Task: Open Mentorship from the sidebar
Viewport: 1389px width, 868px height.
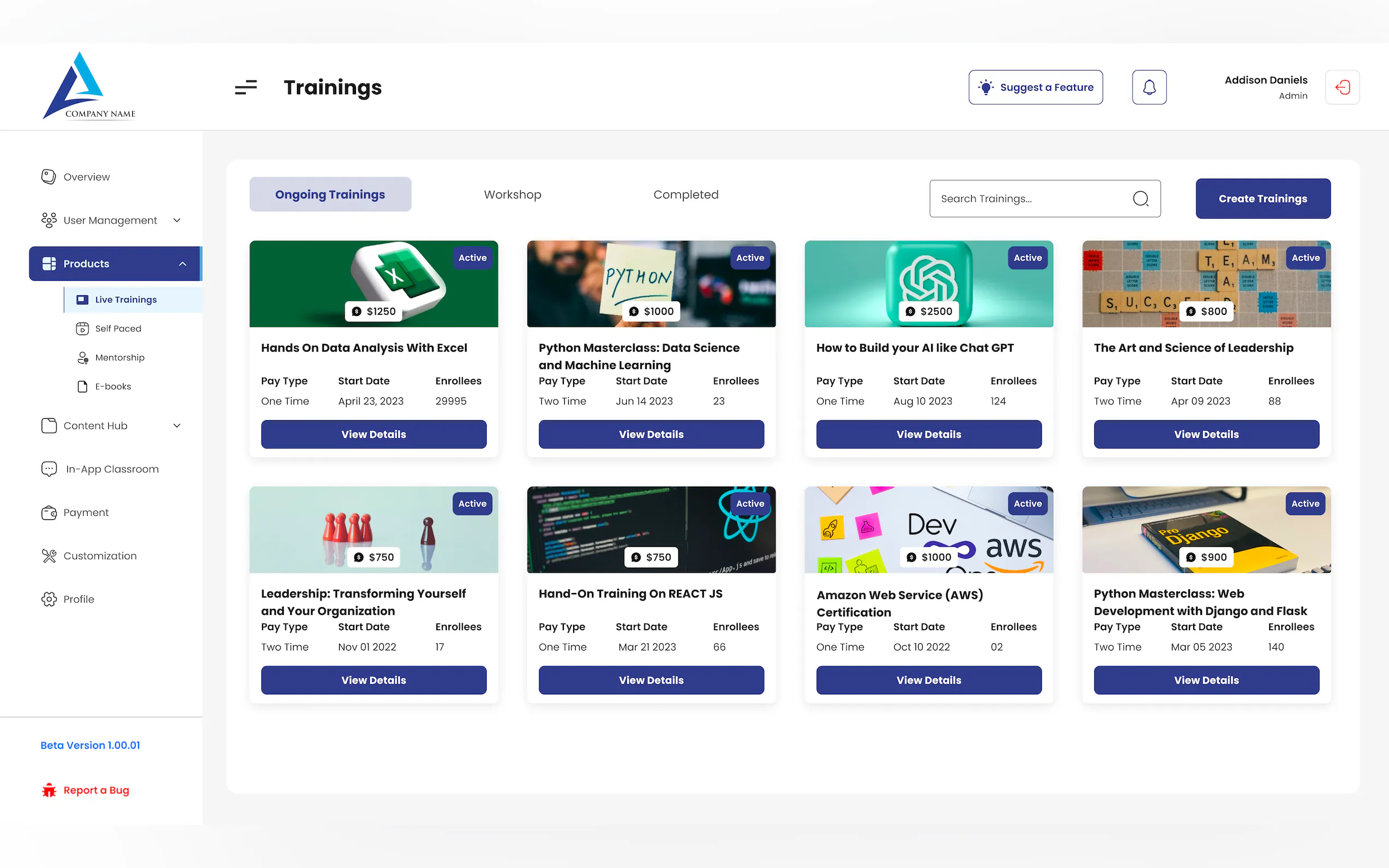Action: [x=119, y=357]
